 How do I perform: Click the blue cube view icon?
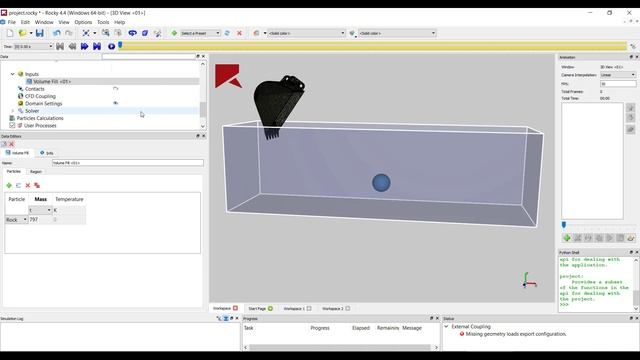(144, 33)
